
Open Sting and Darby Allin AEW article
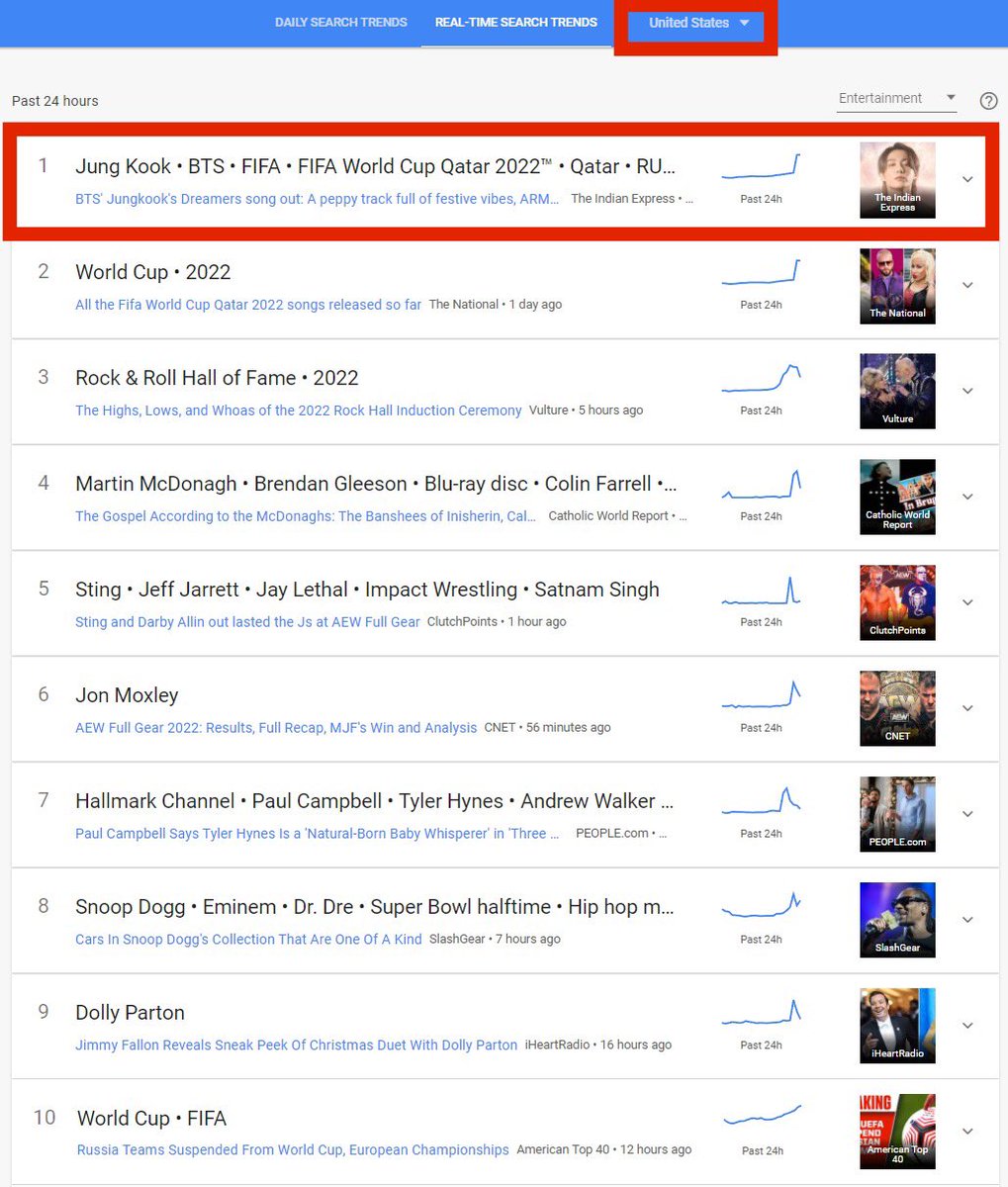(247, 622)
